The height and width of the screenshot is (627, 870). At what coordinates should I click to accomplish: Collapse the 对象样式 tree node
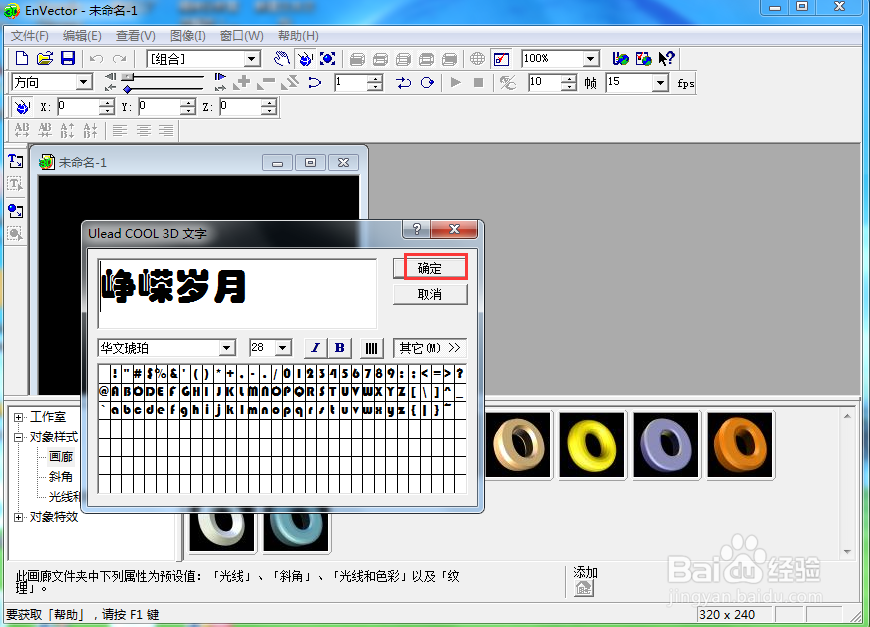pyautogui.click(x=18, y=437)
